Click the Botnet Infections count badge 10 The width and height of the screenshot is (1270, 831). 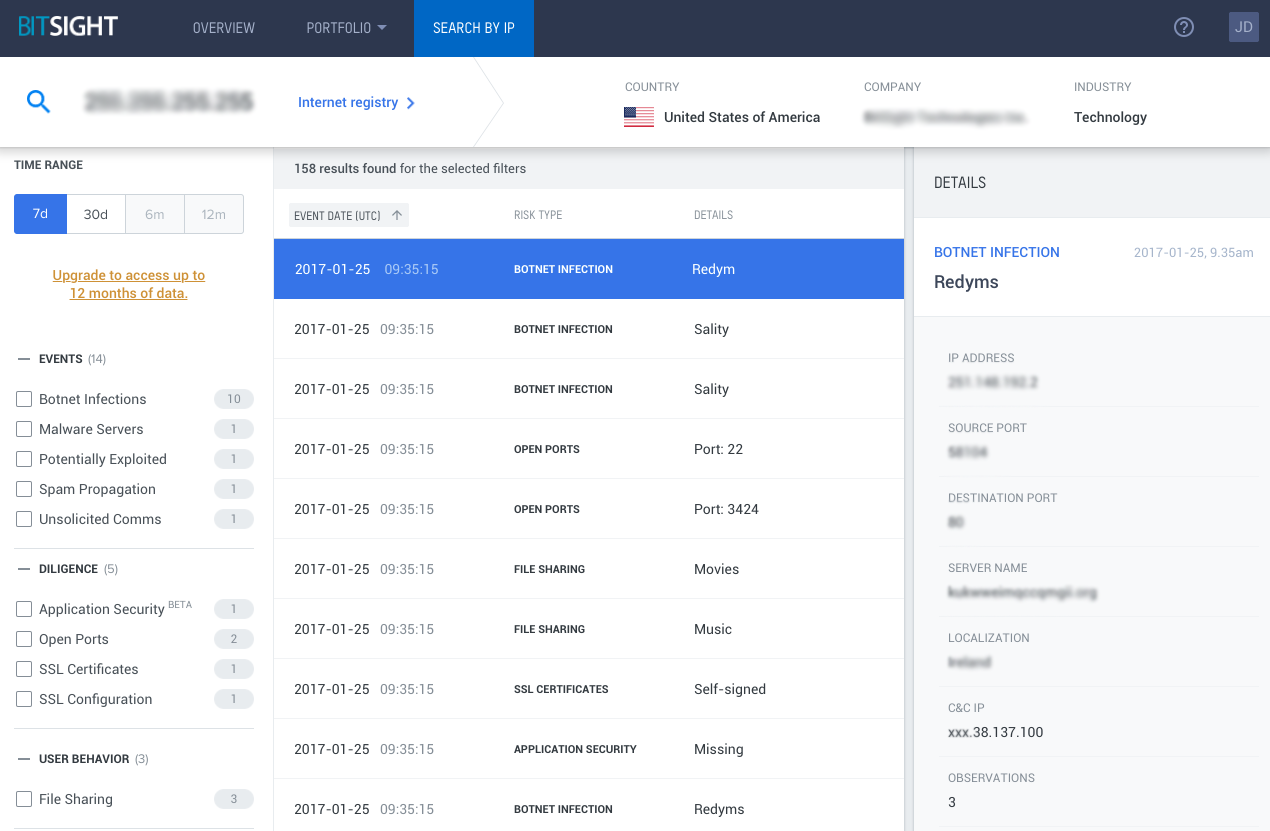tap(234, 399)
